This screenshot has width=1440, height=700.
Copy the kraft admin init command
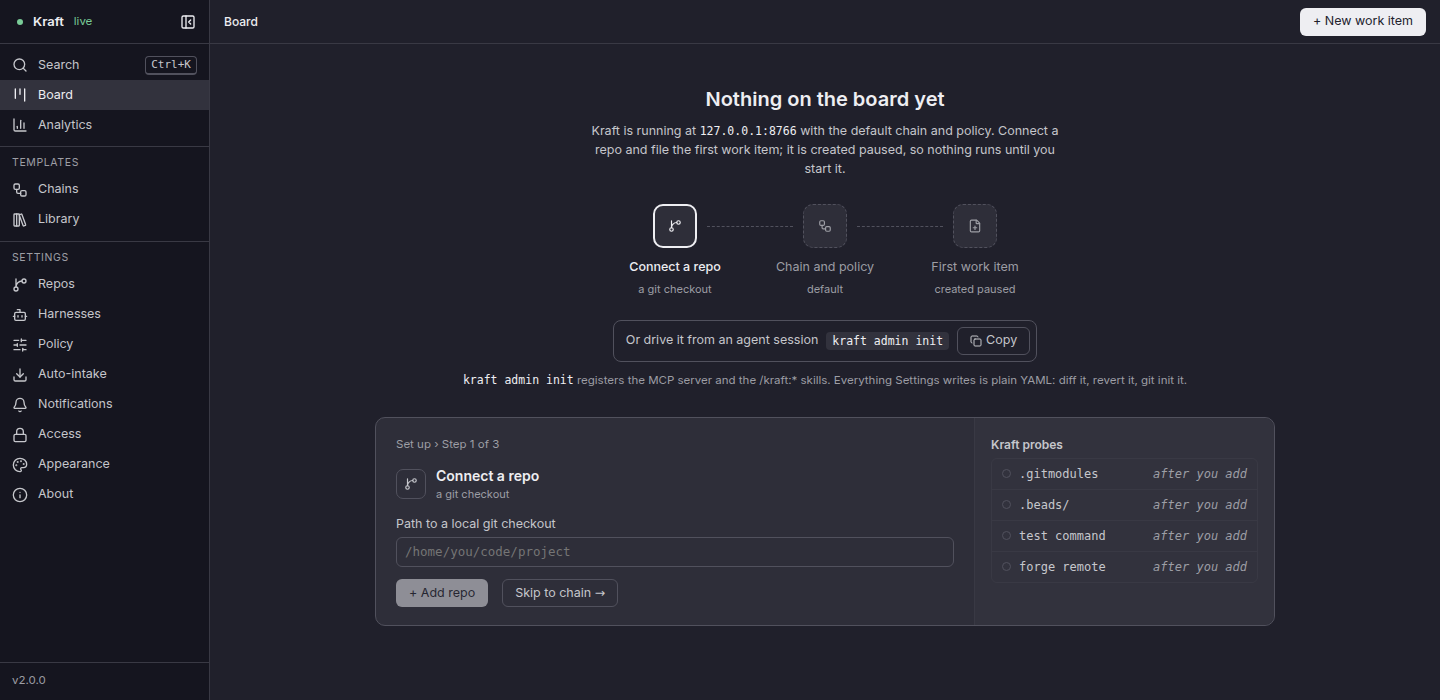993,341
